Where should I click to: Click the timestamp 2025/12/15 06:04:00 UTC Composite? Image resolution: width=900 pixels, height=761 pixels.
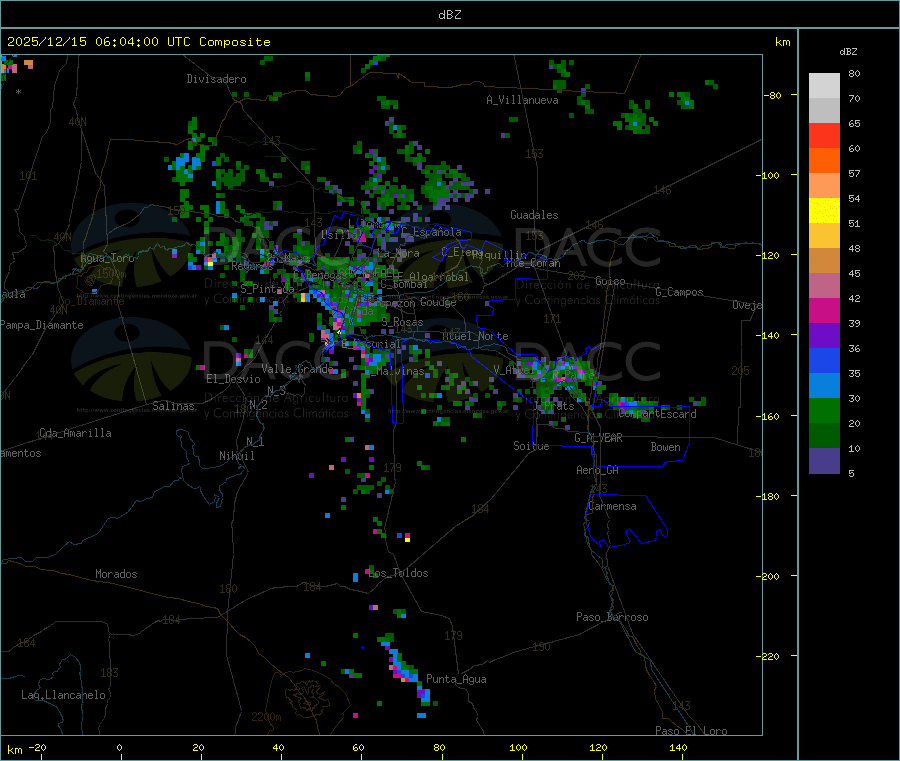pyautogui.click(x=138, y=42)
